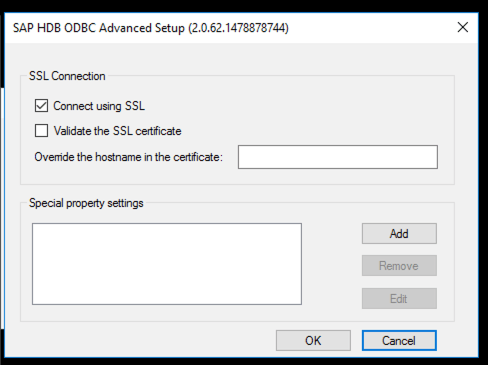Cancel the Advanced Setup dialog

pos(399,340)
